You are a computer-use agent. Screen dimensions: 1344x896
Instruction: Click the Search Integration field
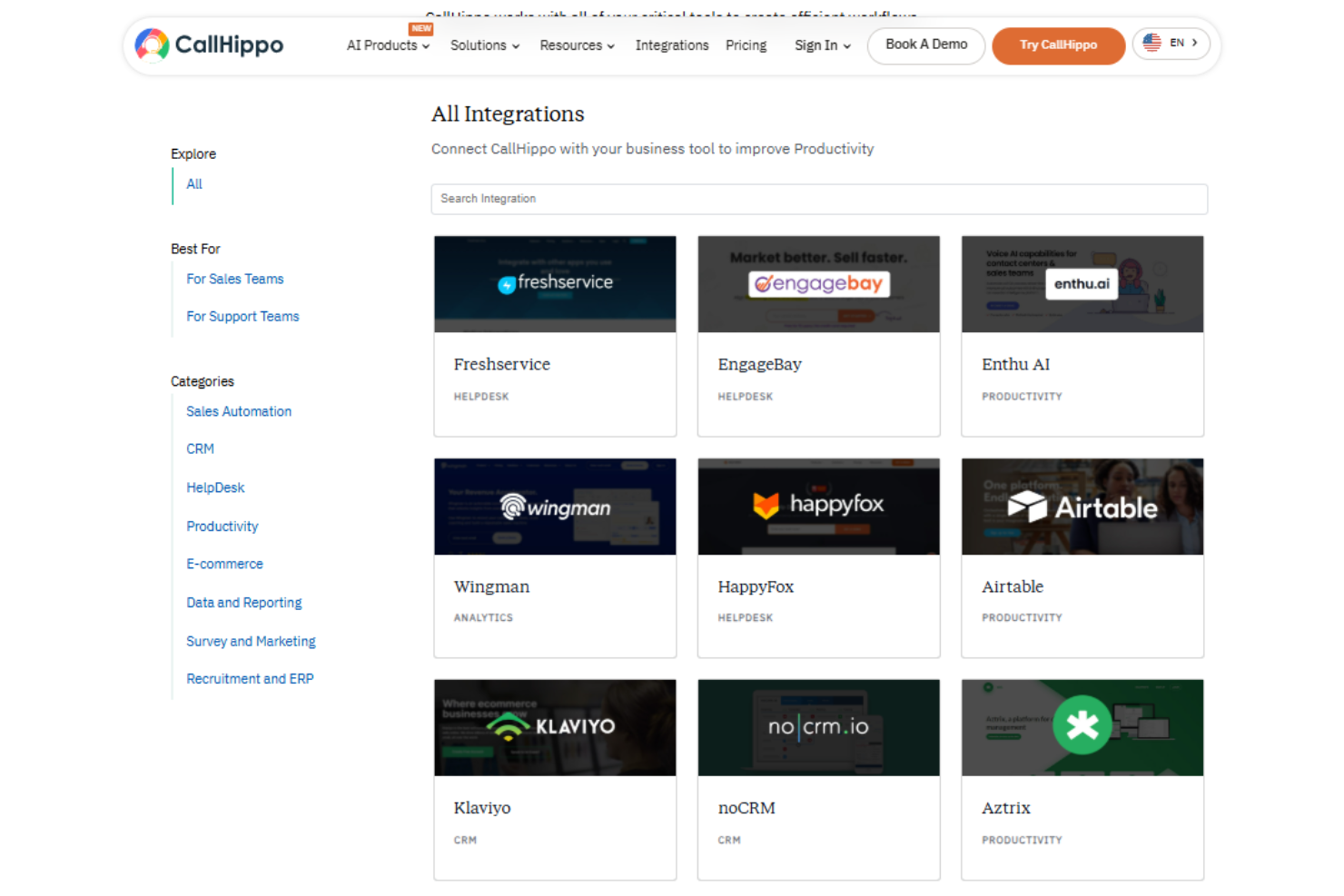[x=818, y=199]
